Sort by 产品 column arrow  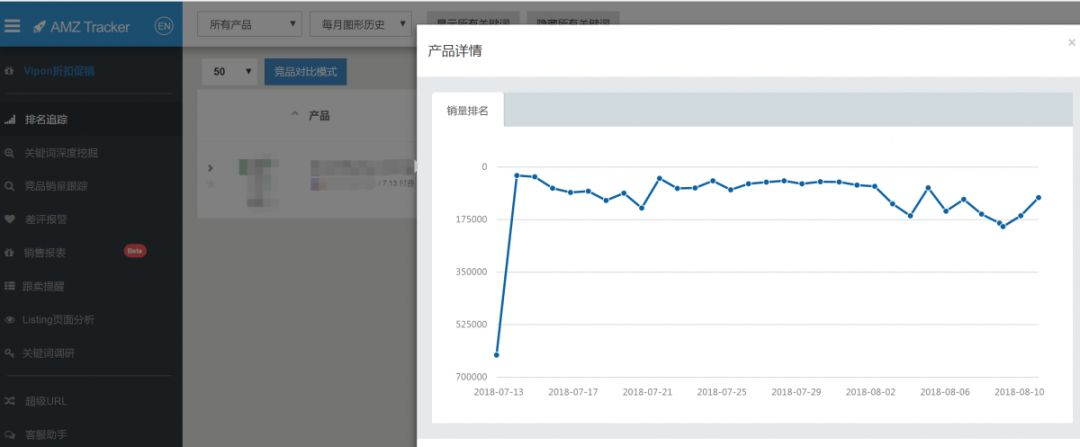click(295, 114)
